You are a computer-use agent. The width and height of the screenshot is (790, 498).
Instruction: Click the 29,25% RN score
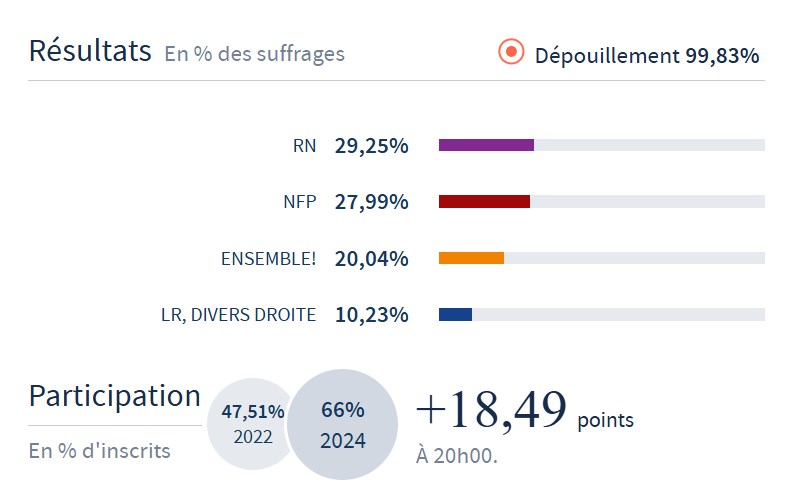point(371,146)
